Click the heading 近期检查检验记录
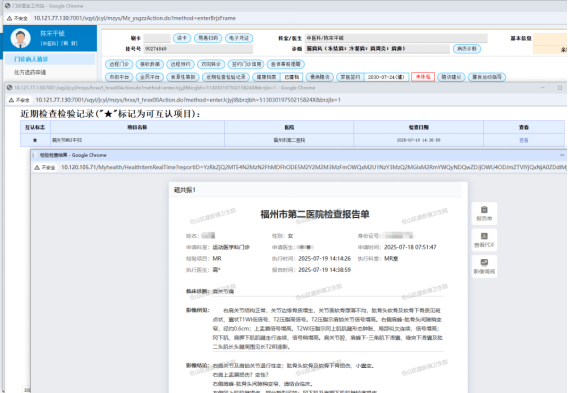 [x=110, y=114]
